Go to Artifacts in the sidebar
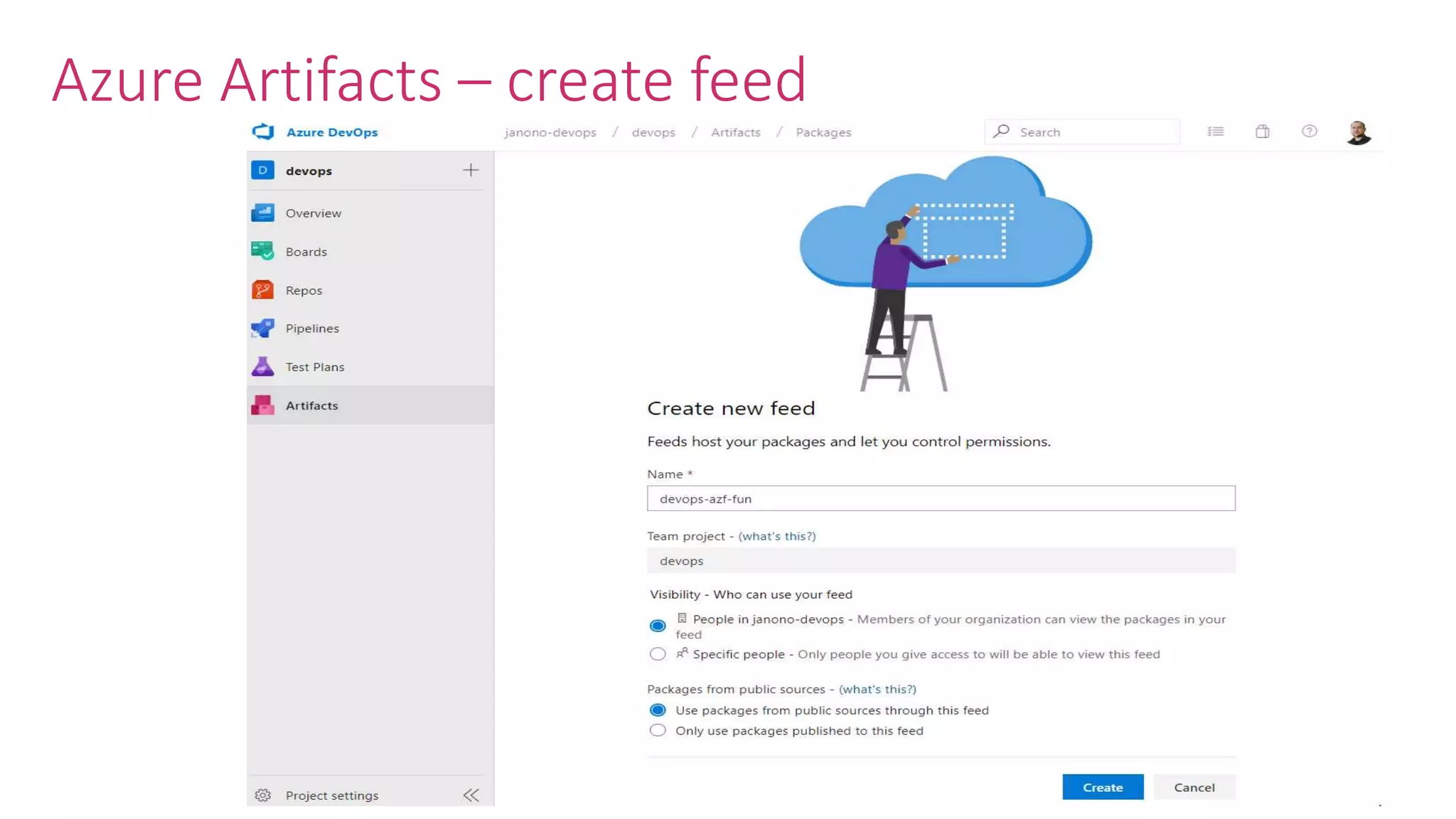 tap(311, 405)
